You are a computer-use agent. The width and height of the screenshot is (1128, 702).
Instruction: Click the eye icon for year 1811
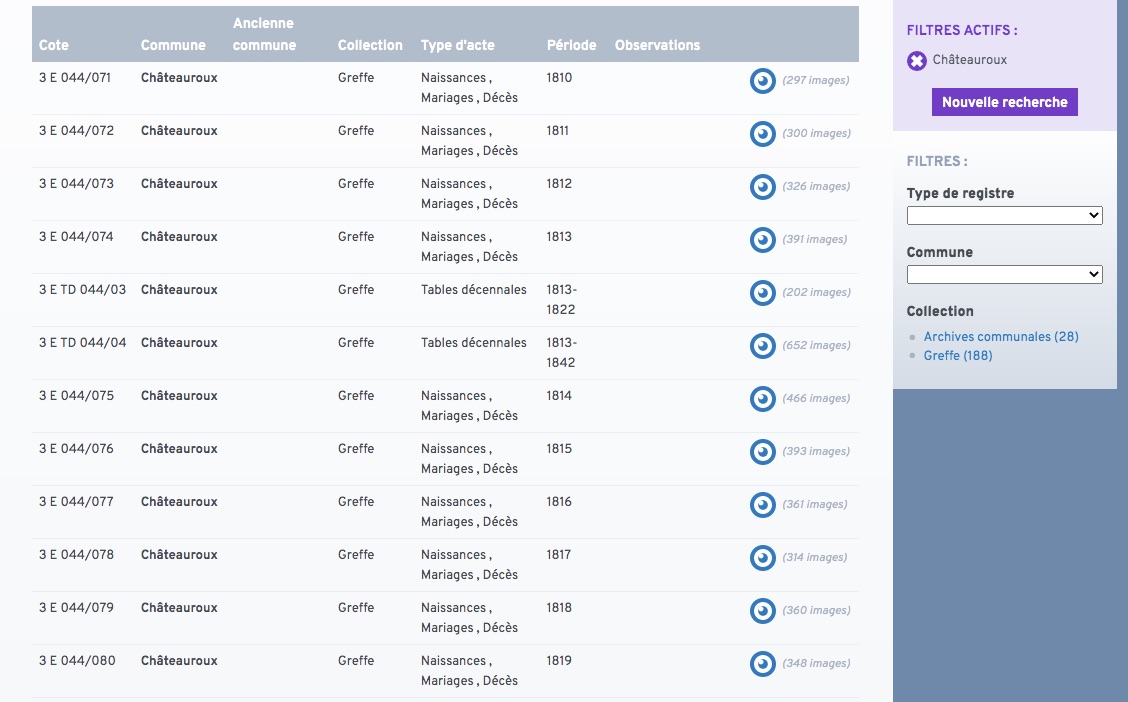pyautogui.click(x=762, y=134)
